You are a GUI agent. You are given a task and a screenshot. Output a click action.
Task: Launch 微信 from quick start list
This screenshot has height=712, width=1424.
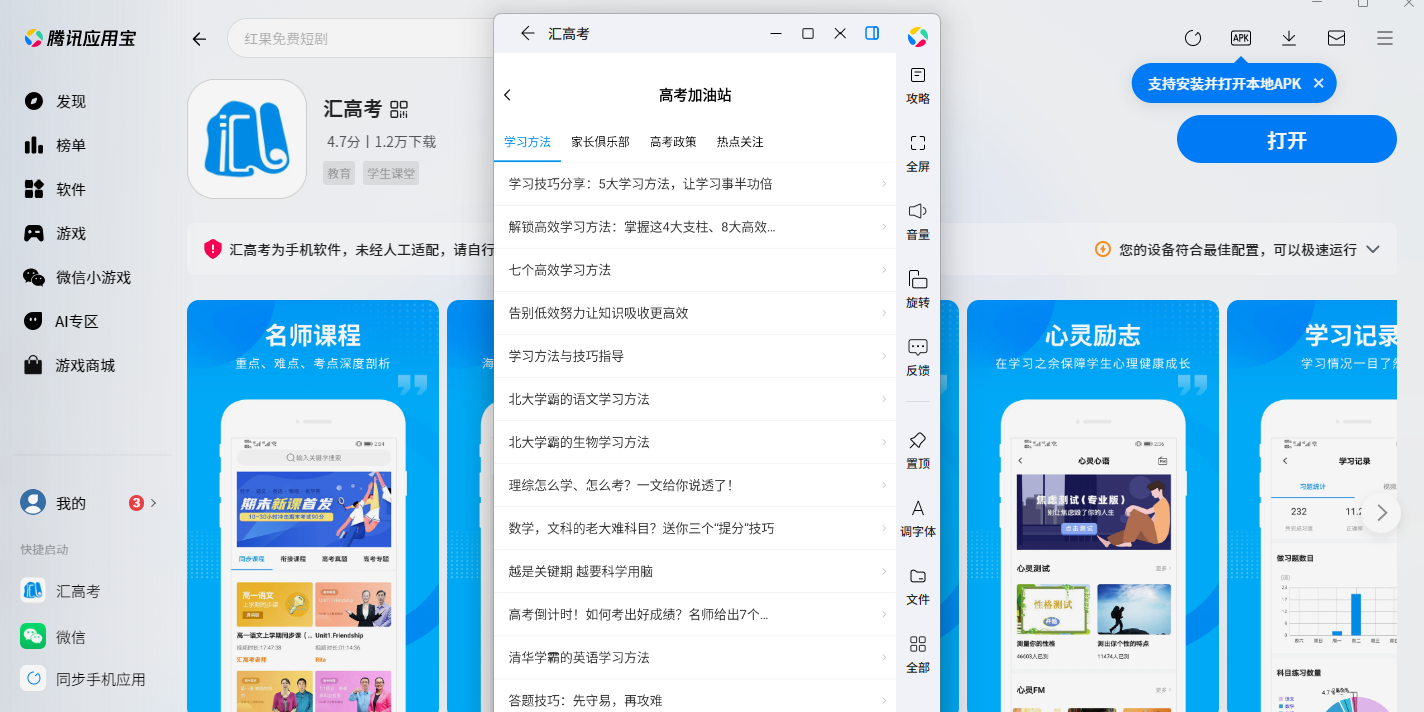(54, 637)
